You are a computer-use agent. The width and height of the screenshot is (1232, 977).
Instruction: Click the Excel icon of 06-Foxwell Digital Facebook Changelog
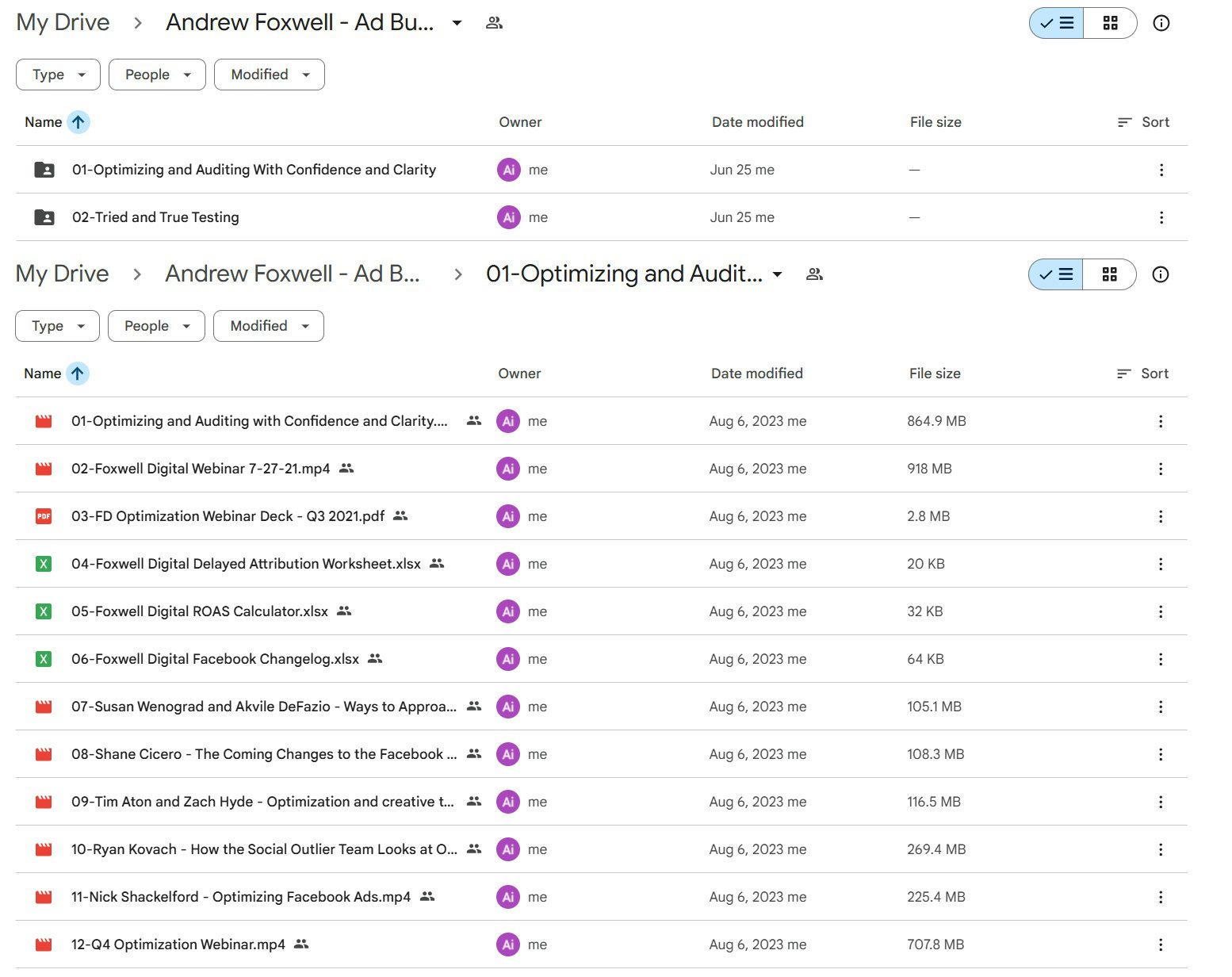tap(44, 659)
